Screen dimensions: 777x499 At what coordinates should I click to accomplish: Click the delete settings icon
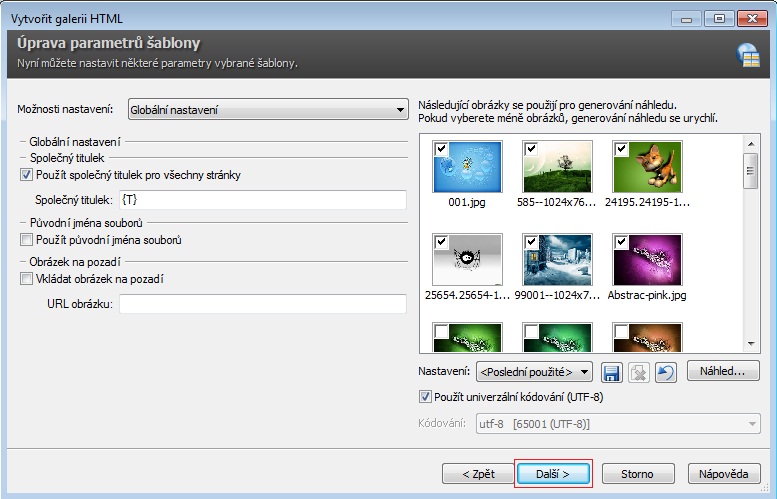[637, 372]
